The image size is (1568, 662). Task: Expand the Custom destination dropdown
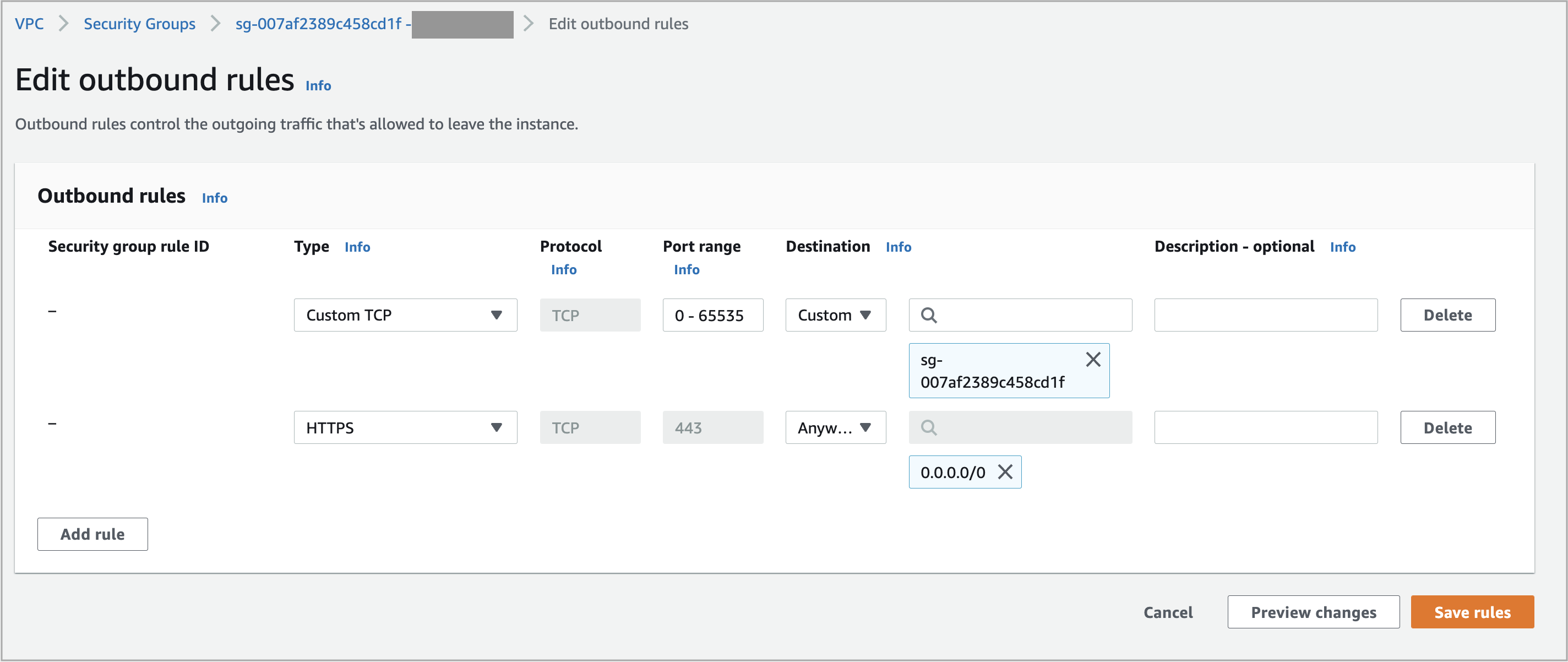(834, 314)
